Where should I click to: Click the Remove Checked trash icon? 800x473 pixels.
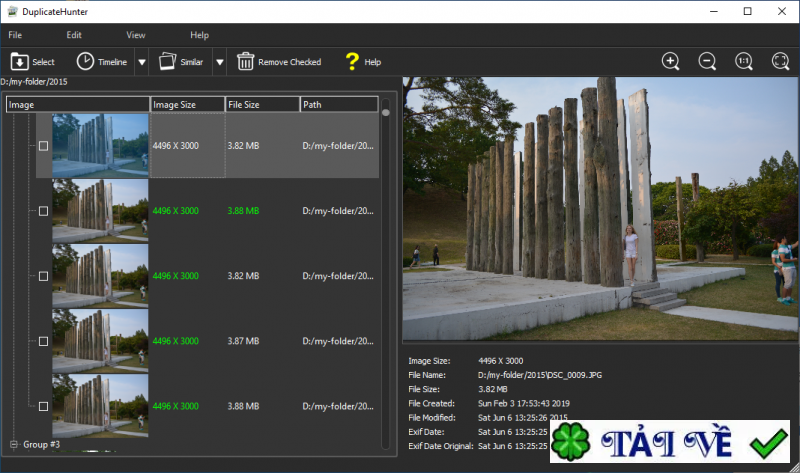click(245, 62)
